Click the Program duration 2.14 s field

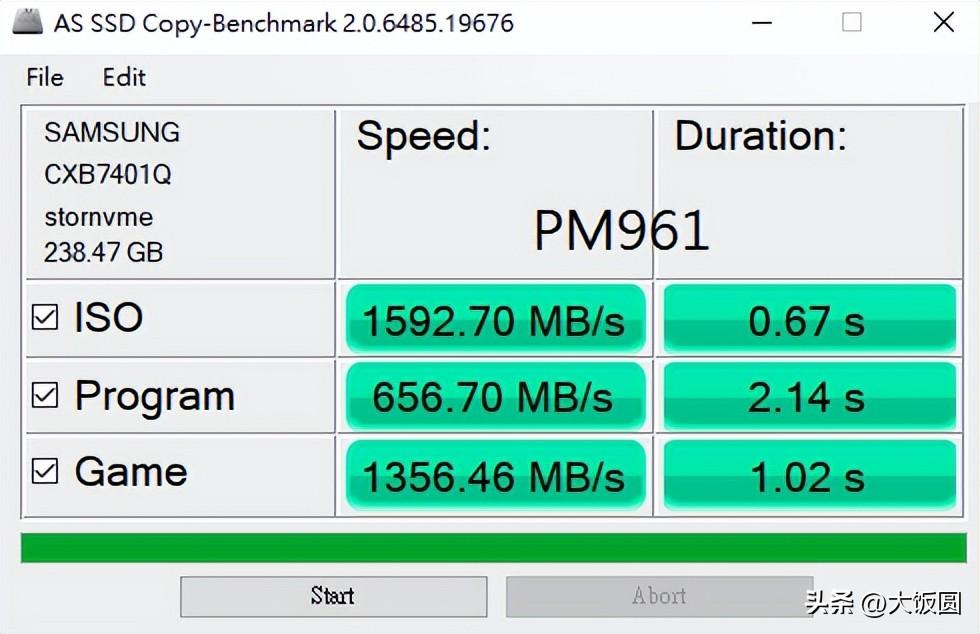pos(808,397)
